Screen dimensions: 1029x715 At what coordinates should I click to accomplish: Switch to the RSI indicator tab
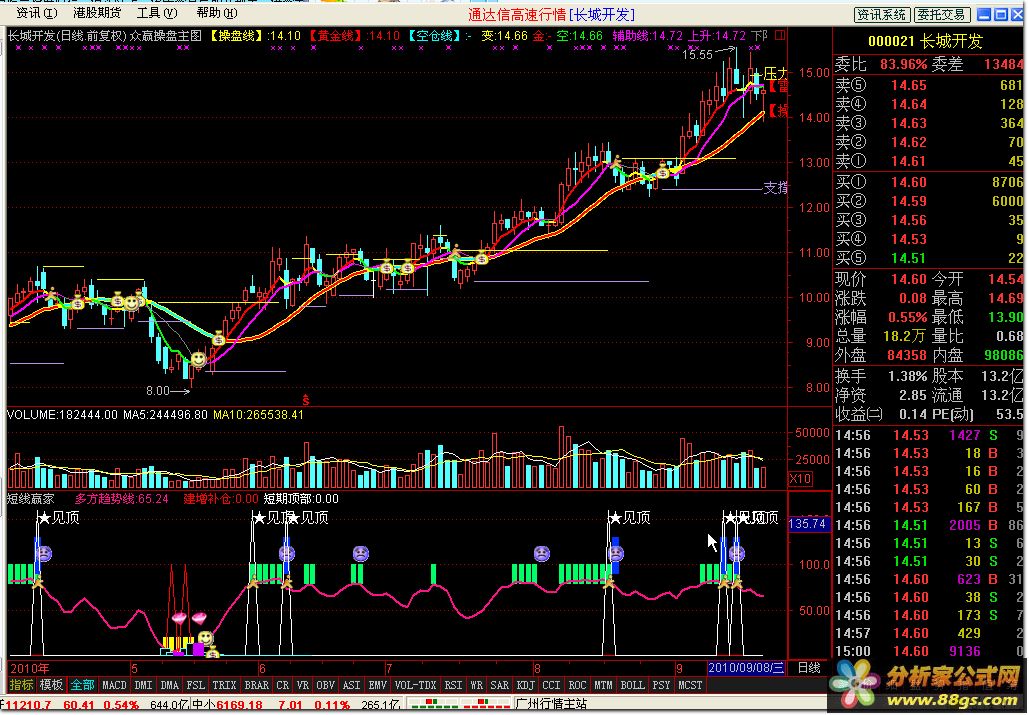click(x=453, y=685)
